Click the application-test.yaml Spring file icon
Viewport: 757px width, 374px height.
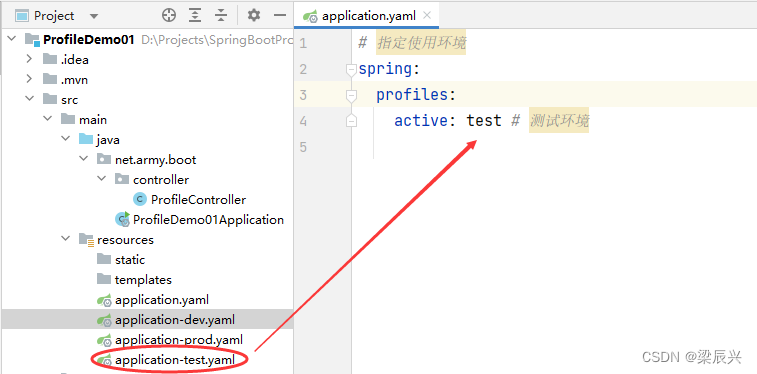point(104,360)
